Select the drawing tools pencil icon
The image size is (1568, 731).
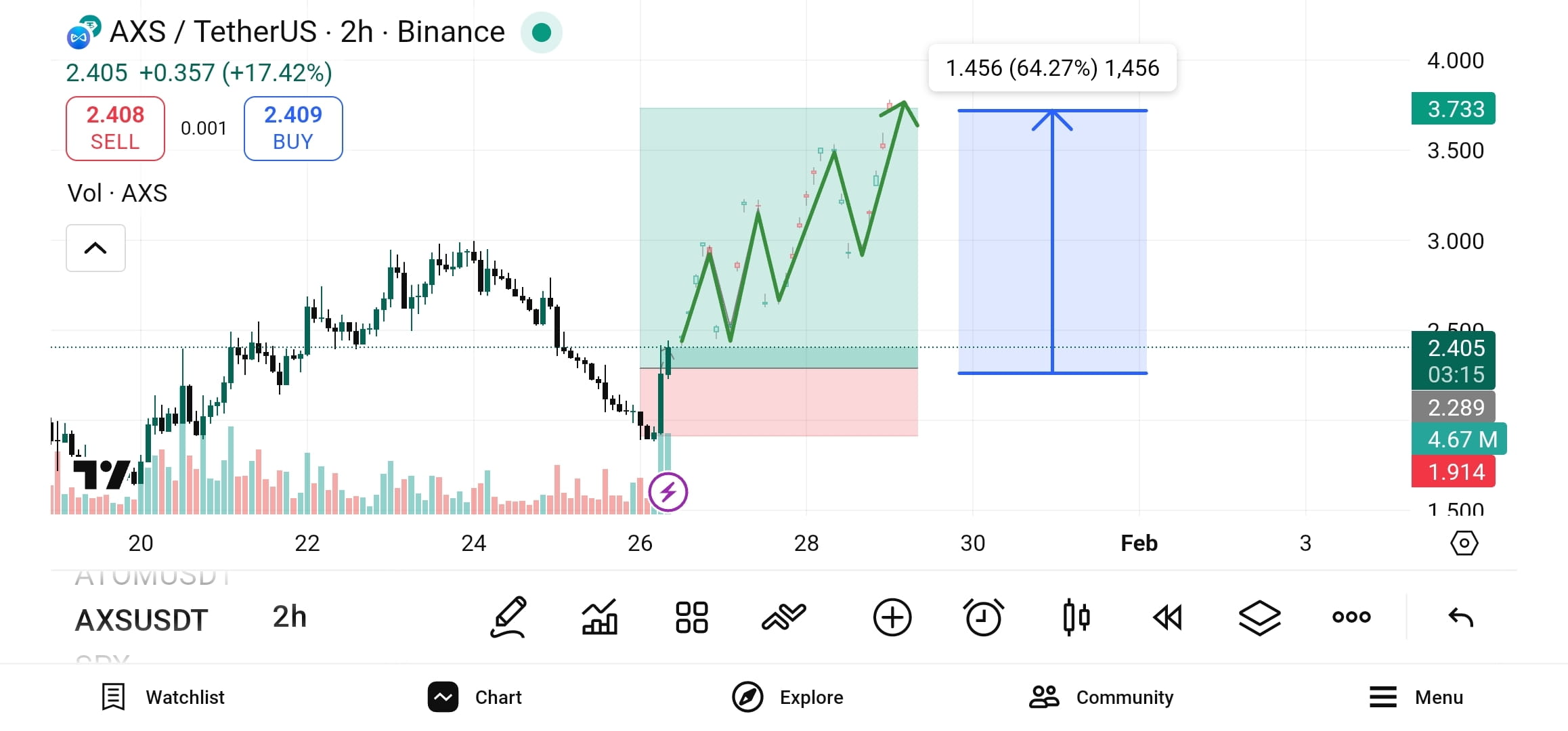pos(509,617)
